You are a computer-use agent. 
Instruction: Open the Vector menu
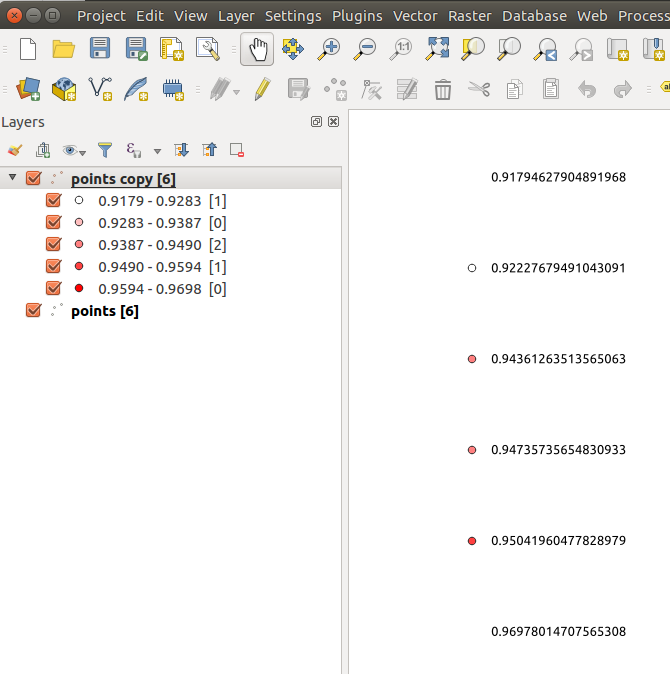pos(415,16)
